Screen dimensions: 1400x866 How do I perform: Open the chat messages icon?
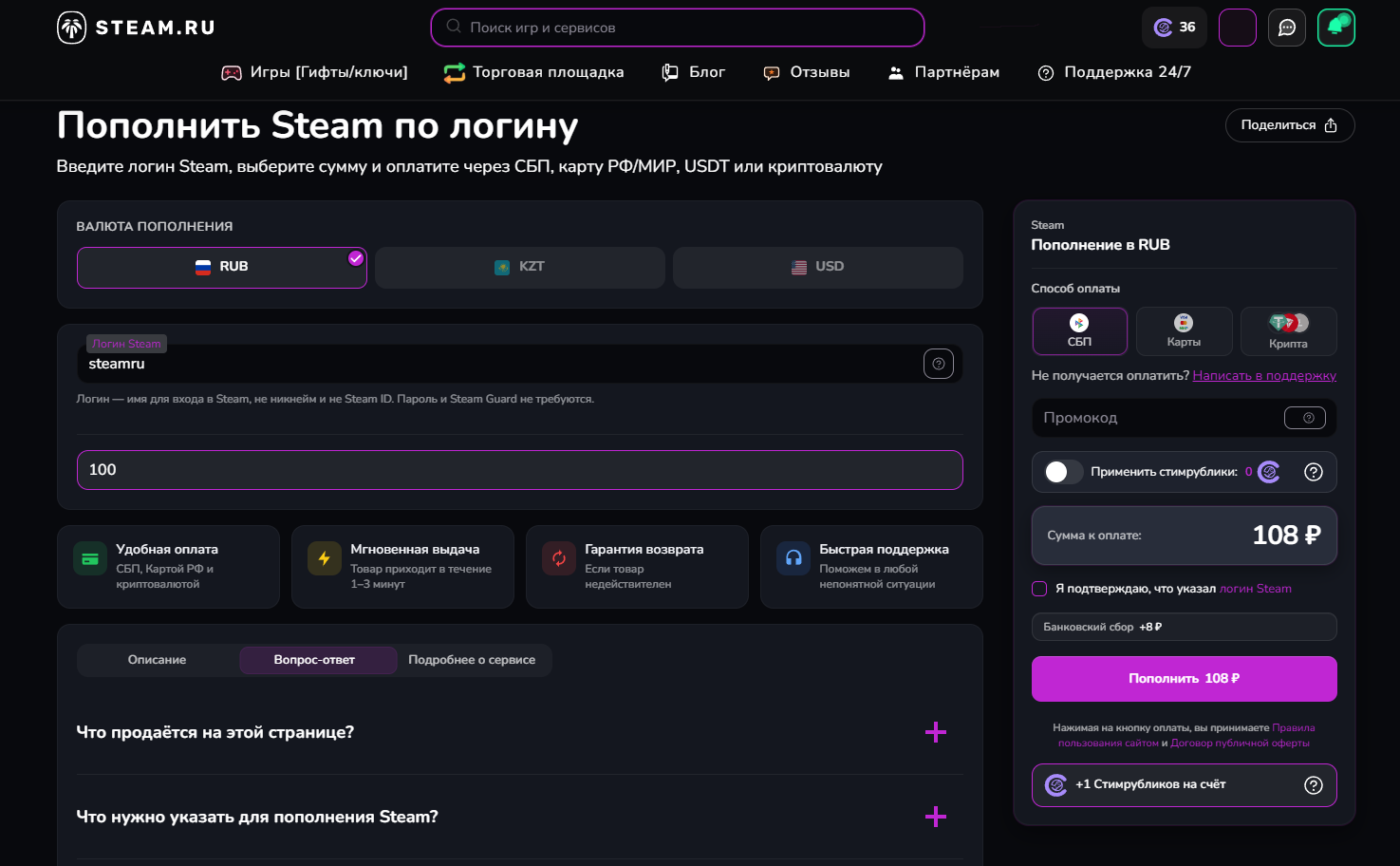[x=1287, y=28]
